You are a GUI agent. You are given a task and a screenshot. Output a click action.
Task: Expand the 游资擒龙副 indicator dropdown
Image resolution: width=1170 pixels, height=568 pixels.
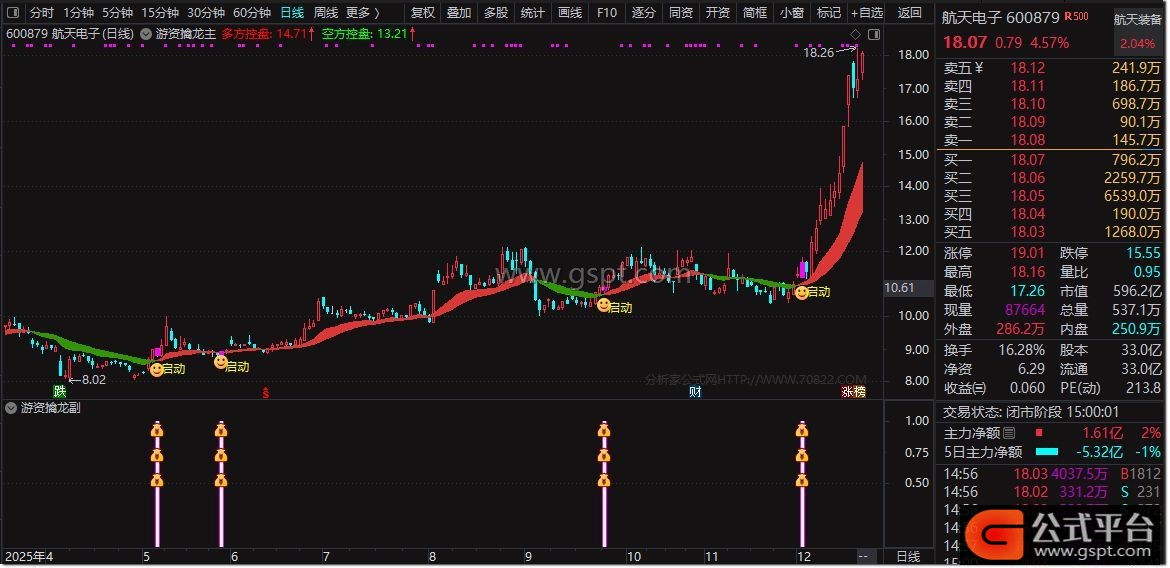[x=12, y=408]
